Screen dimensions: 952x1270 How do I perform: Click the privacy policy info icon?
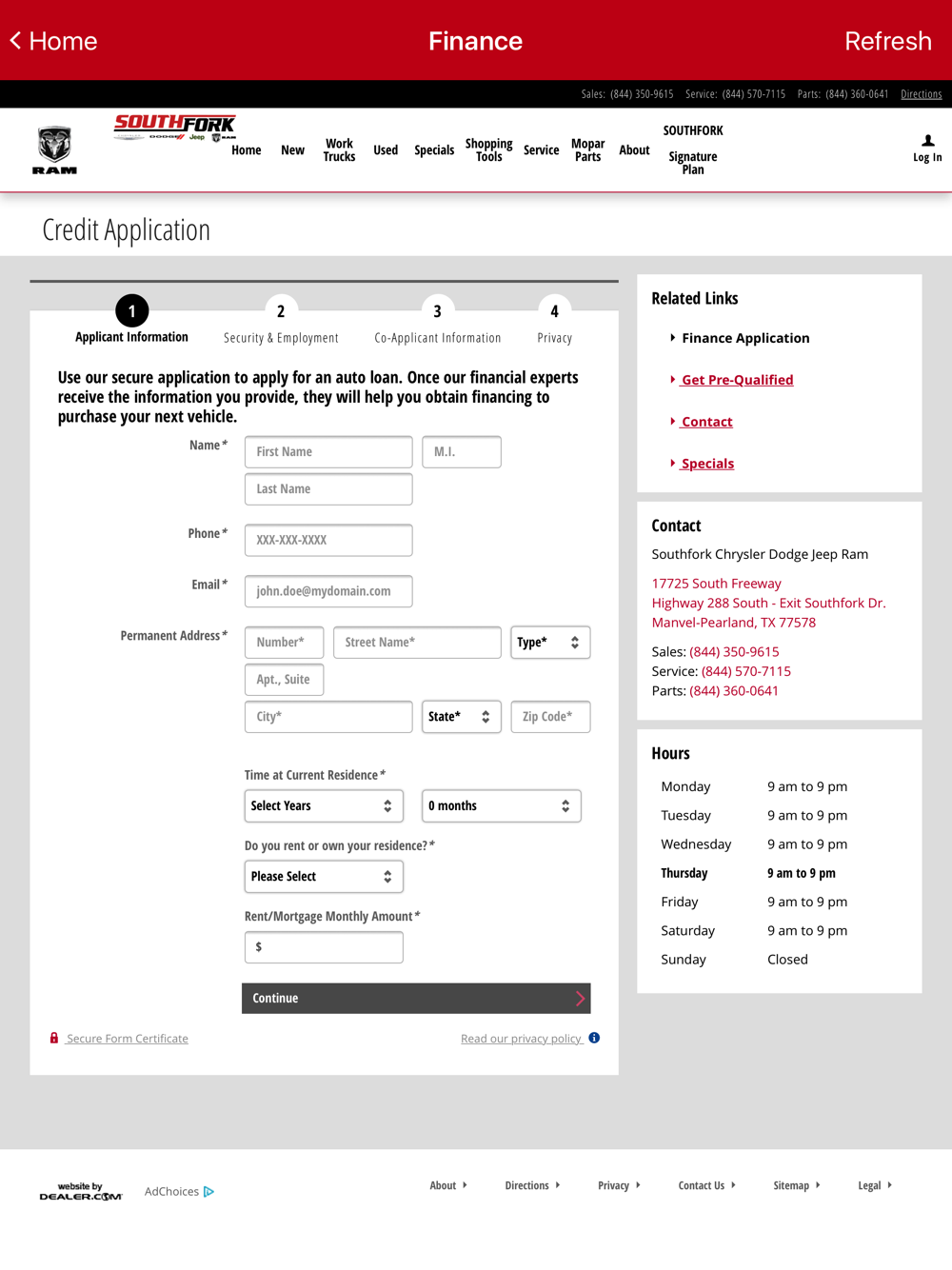(x=594, y=1038)
